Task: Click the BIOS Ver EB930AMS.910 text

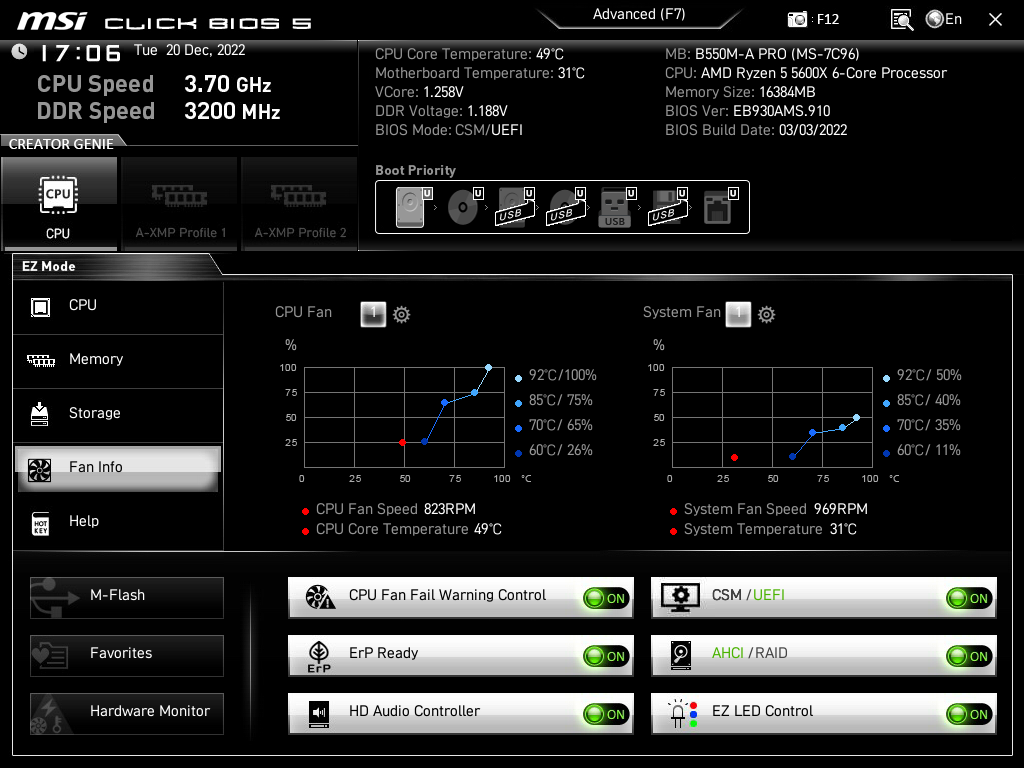Action: [x=747, y=111]
